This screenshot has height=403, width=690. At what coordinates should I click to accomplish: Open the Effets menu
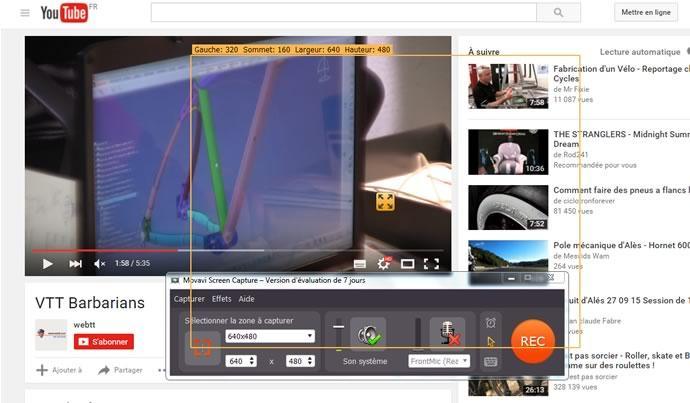(221, 299)
